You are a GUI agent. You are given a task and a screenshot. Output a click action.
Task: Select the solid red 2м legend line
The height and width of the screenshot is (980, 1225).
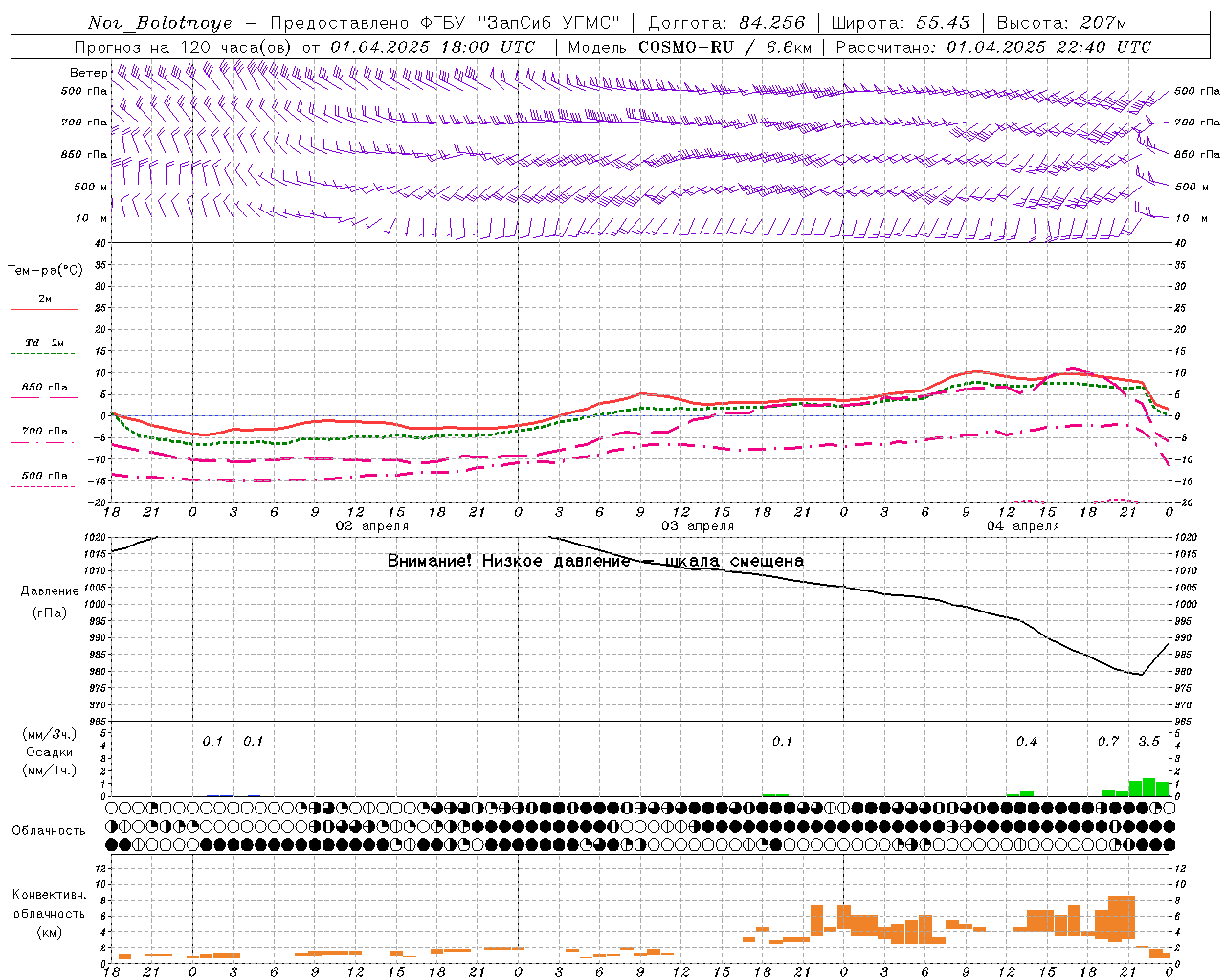[44, 309]
